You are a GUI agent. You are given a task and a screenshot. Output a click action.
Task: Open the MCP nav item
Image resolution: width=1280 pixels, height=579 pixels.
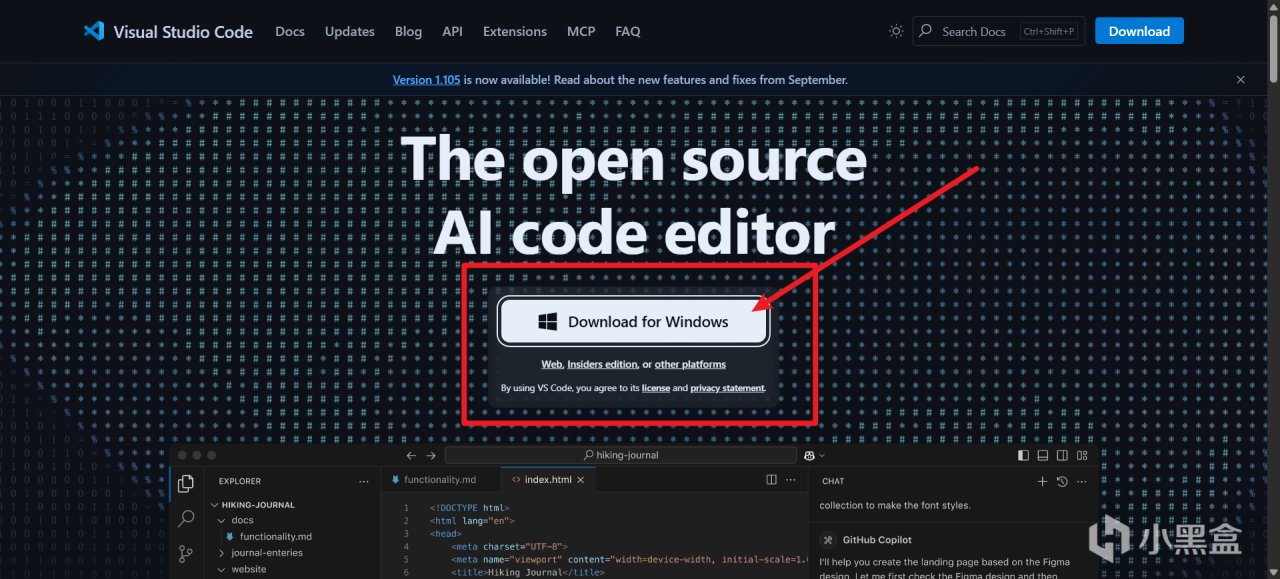point(581,31)
